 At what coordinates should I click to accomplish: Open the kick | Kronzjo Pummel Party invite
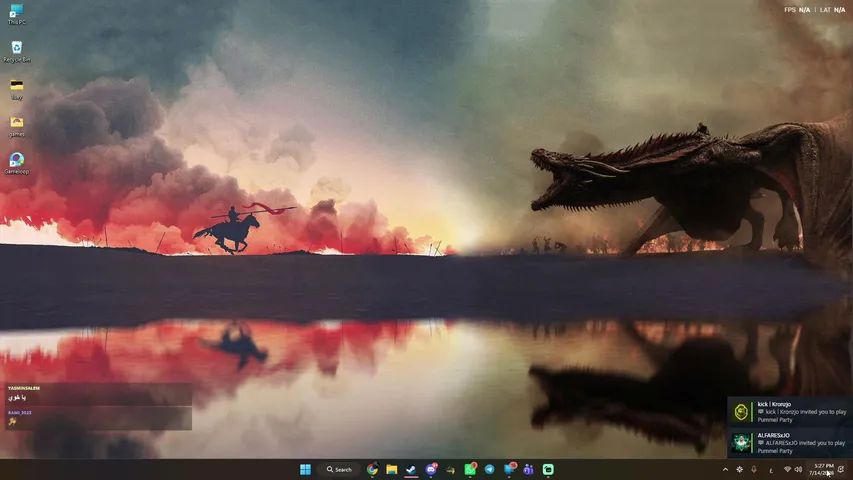789,412
